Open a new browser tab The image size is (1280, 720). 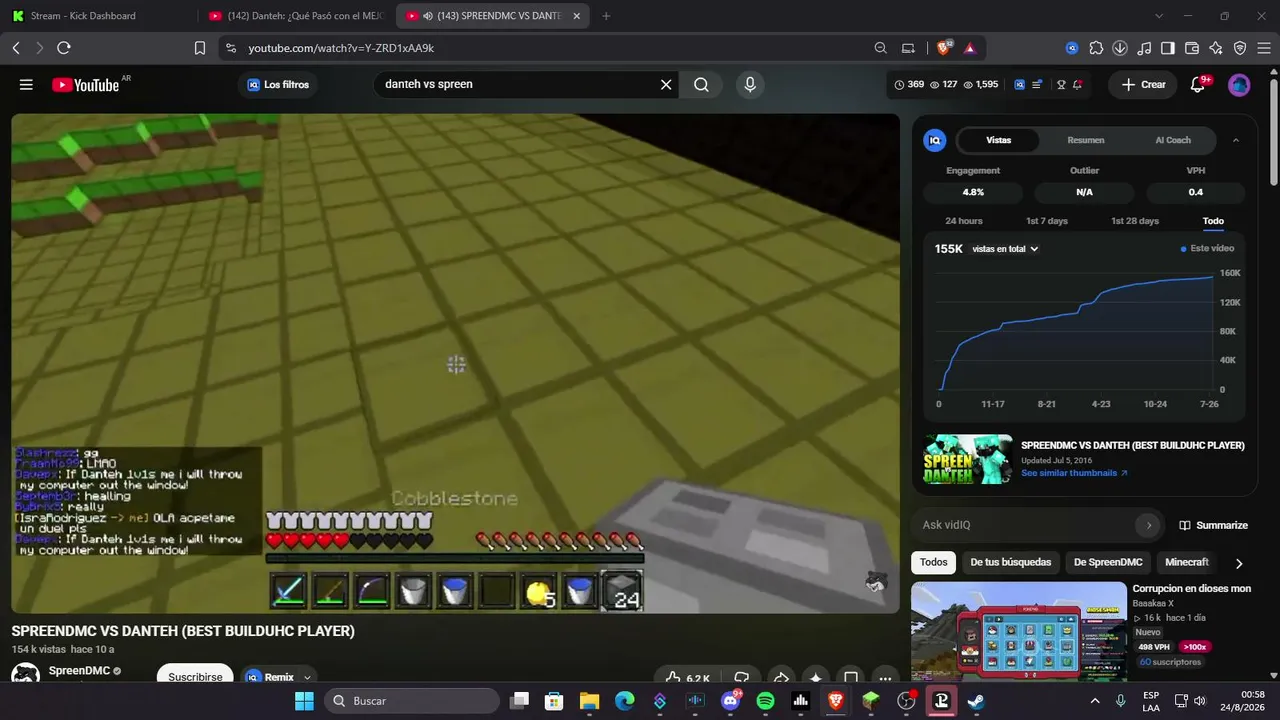pos(606,16)
